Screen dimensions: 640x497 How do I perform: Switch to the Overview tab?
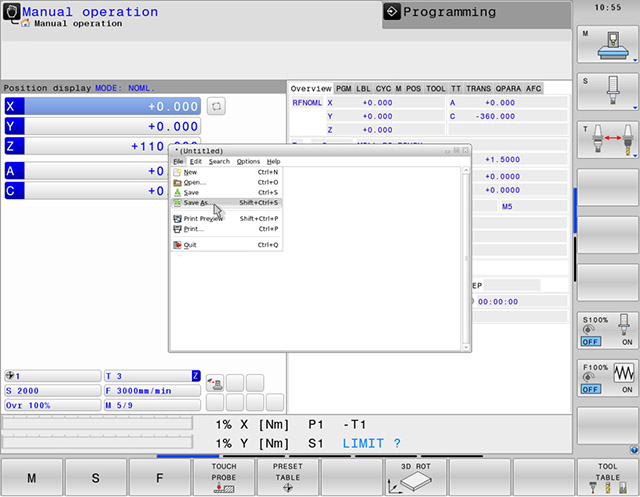pyautogui.click(x=311, y=89)
